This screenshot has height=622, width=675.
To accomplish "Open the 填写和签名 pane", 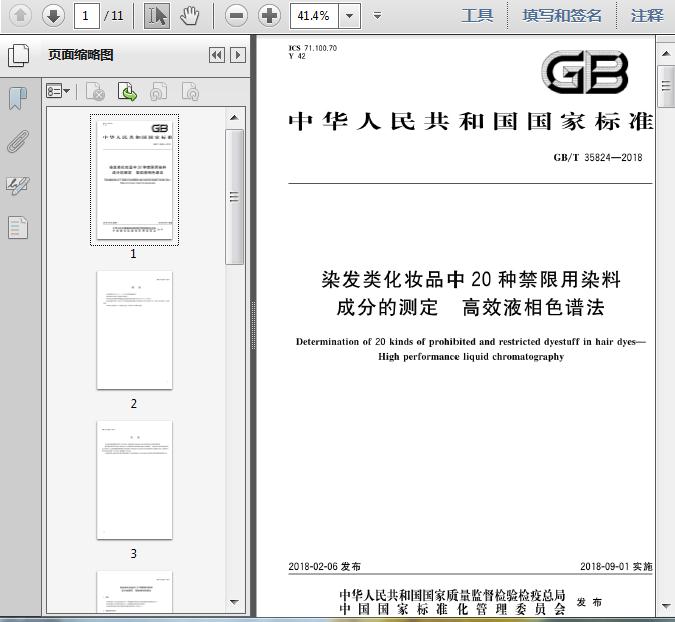I will pyautogui.click(x=562, y=15).
